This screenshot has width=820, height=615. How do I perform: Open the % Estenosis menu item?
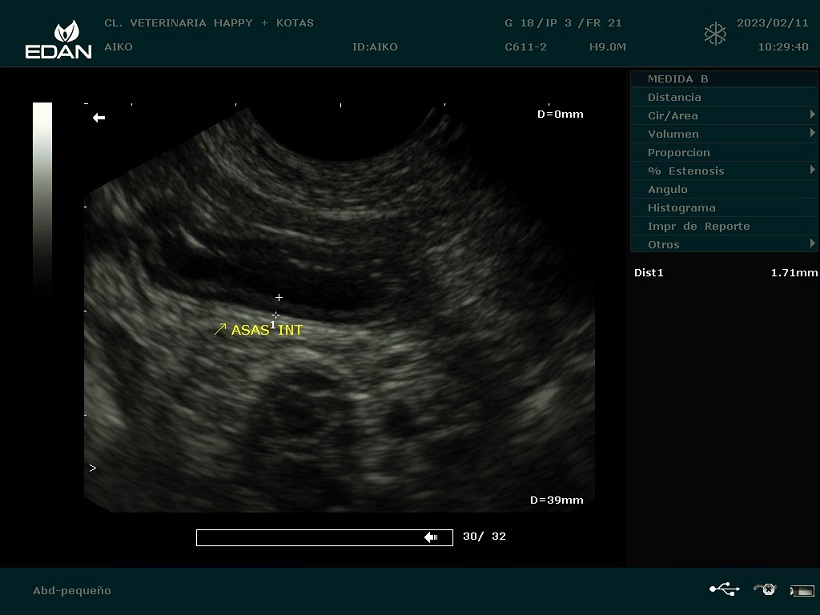point(724,170)
